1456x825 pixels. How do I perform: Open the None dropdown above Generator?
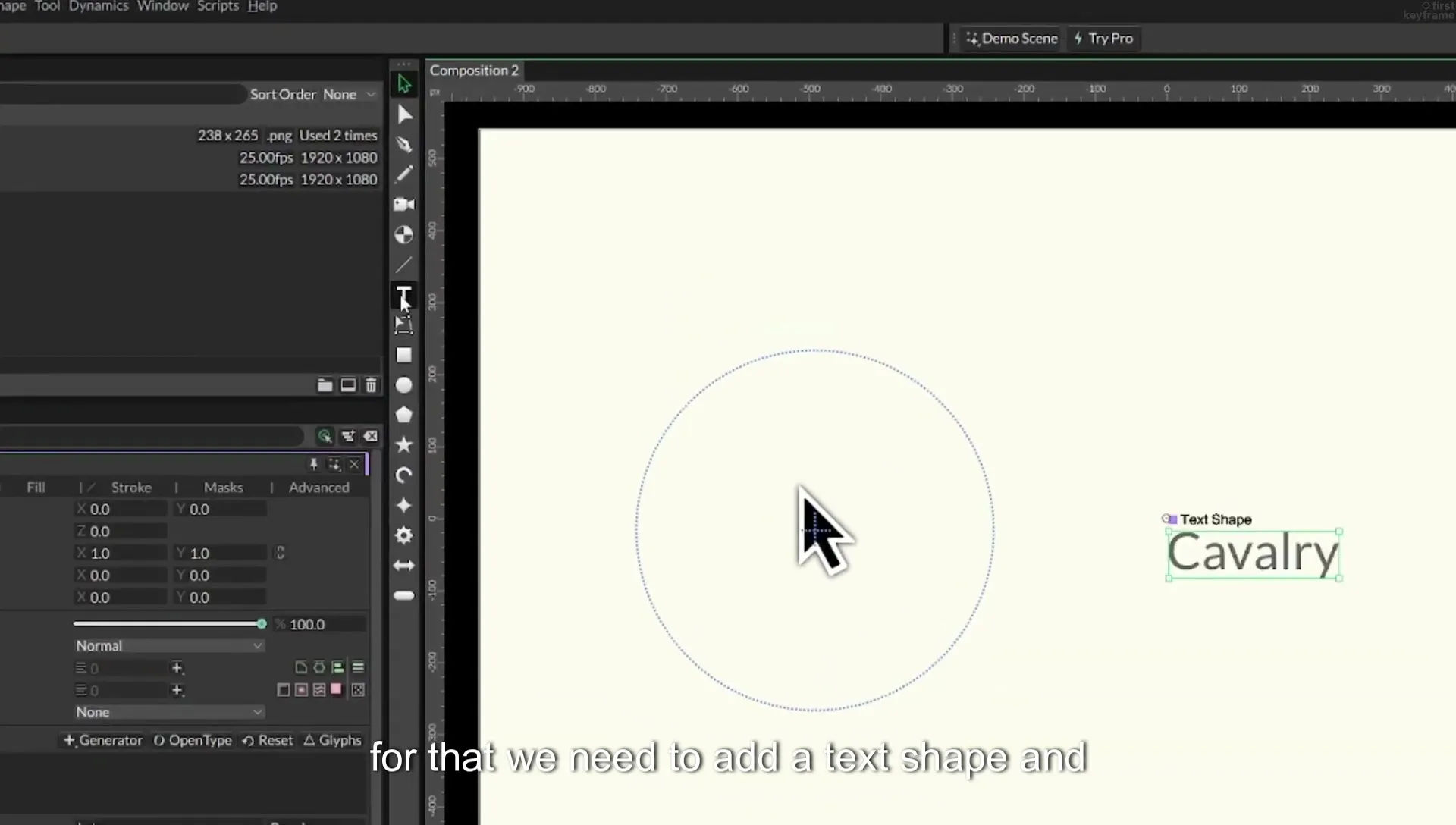(x=168, y=712)
